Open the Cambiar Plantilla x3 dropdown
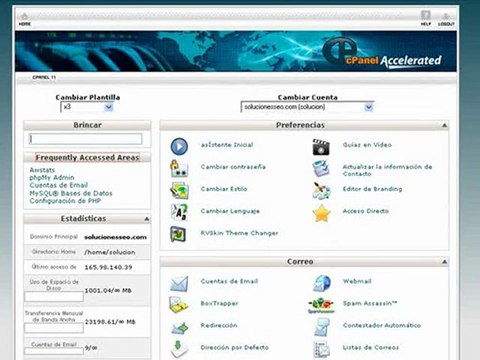 pyautogui.click(x=87, y=107)
